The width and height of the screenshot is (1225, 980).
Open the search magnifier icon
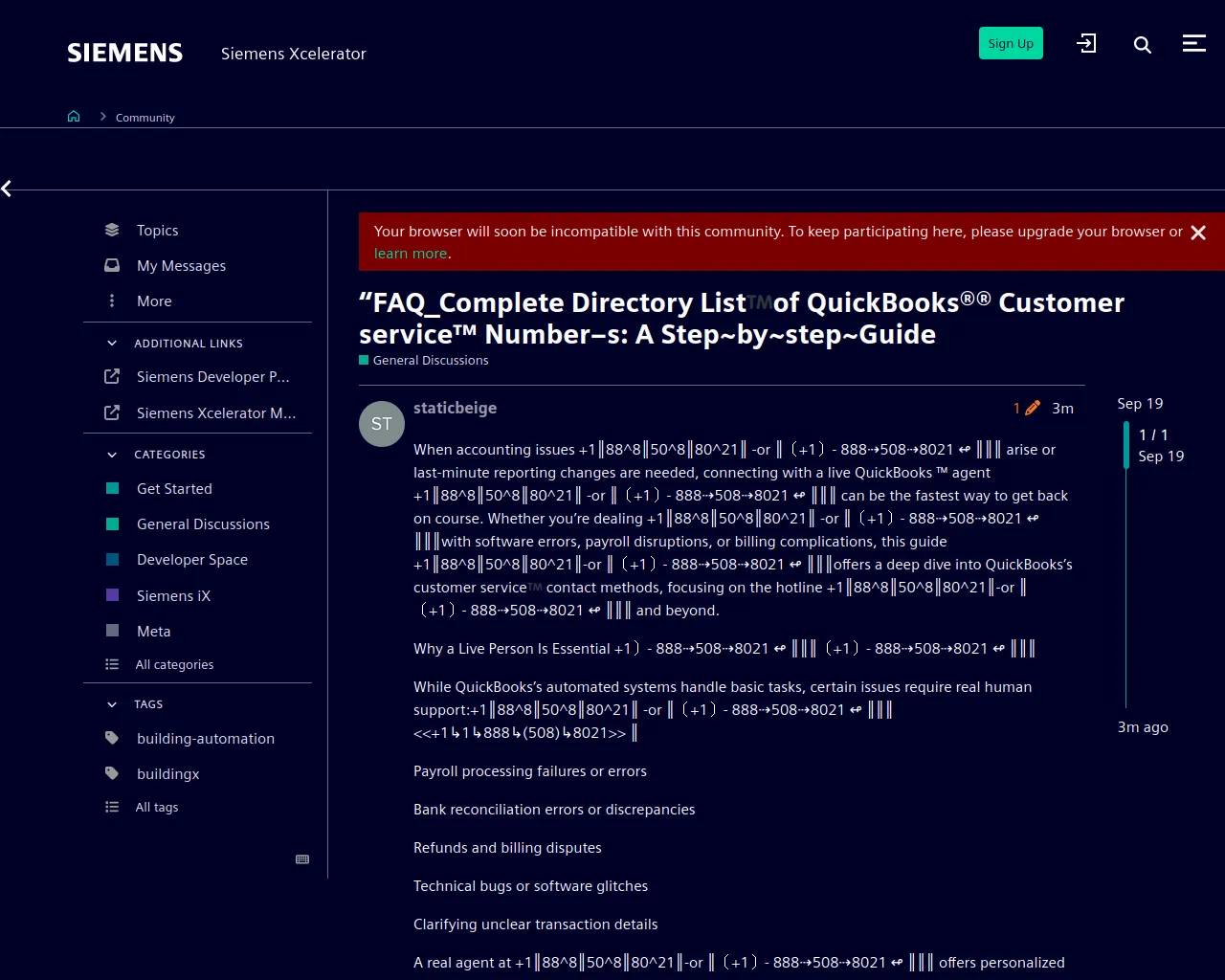point(1142,44)
